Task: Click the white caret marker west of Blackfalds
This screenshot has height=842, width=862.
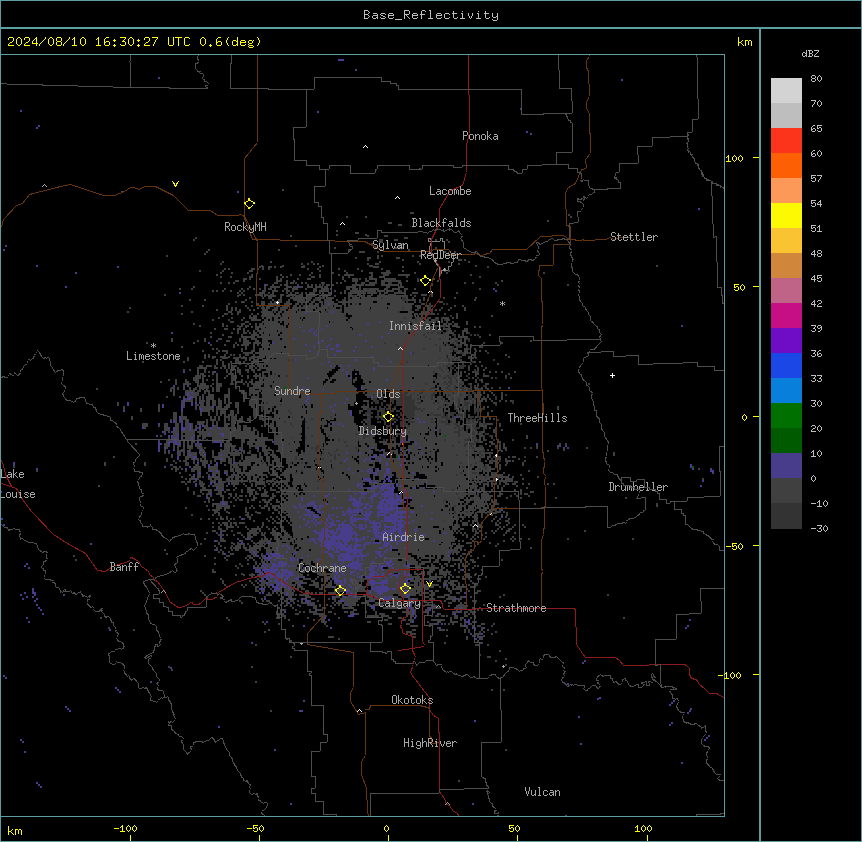Action: tap(342, 223)
